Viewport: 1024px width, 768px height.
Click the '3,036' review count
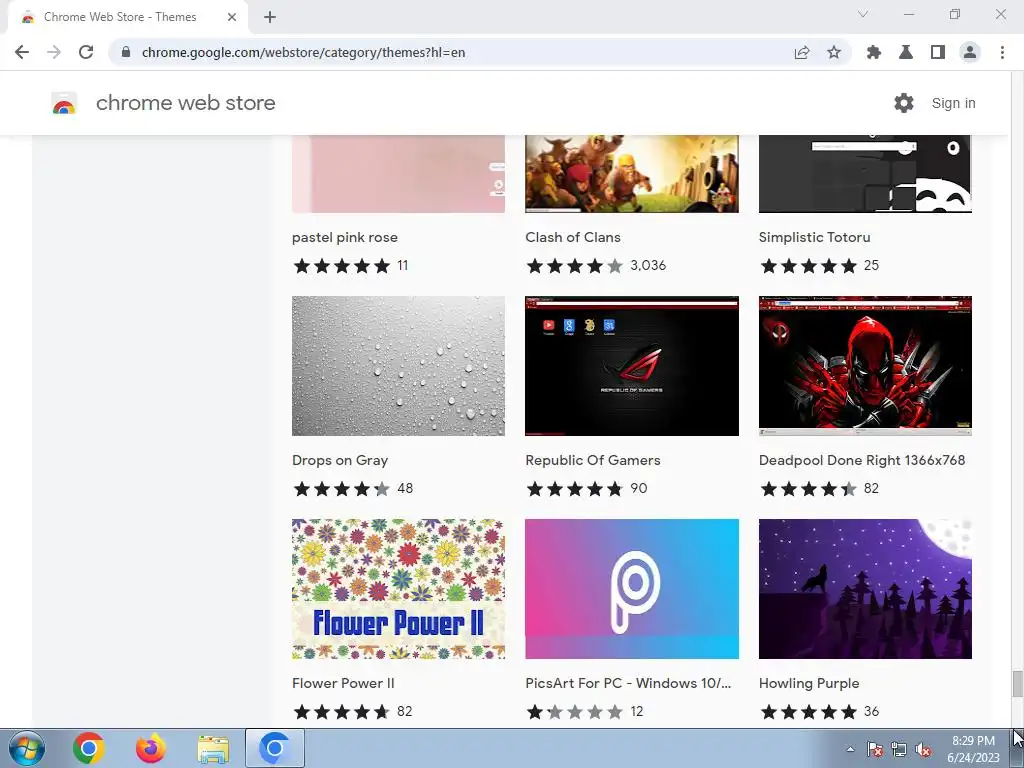[648, 266]
